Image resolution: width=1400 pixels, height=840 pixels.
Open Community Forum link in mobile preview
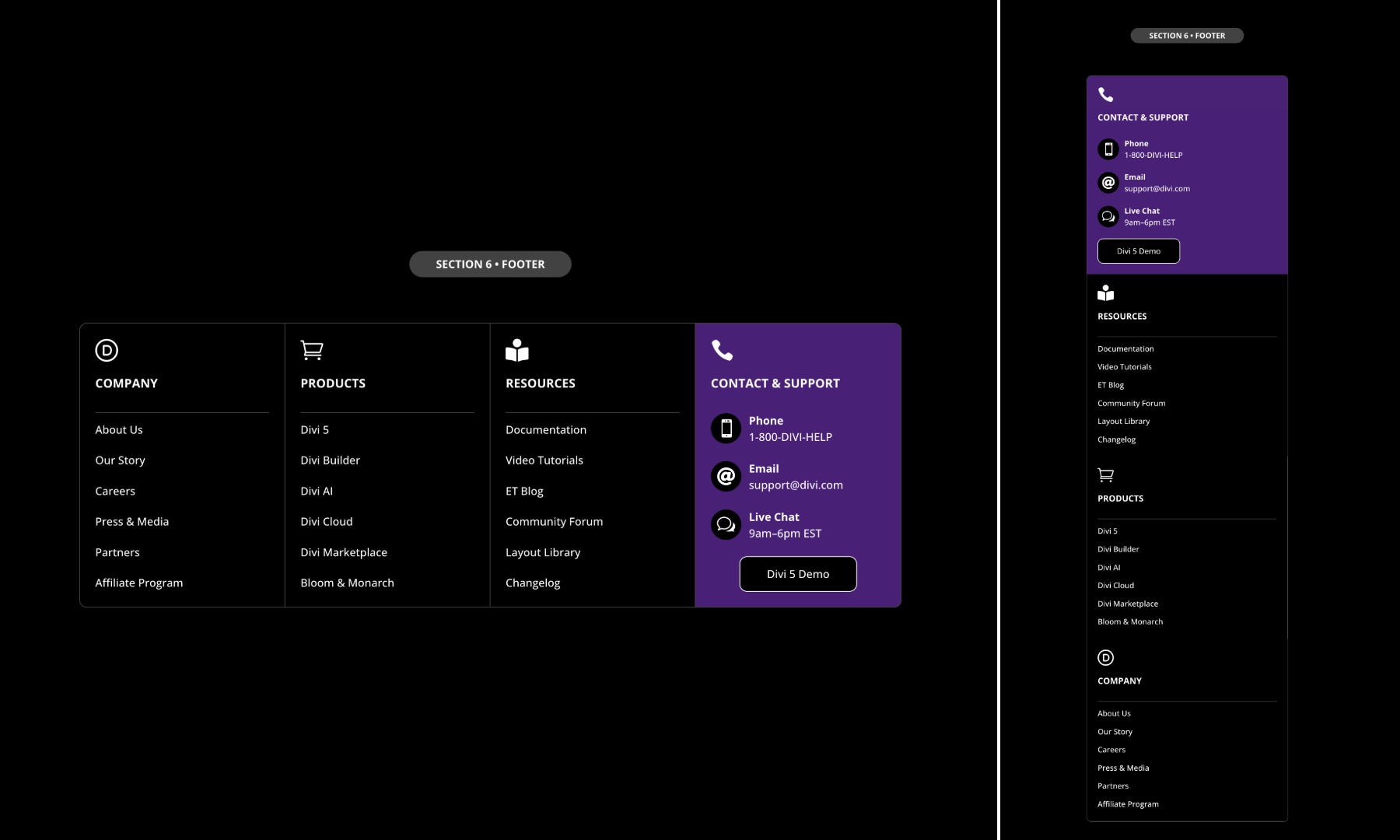(1132, 403)
